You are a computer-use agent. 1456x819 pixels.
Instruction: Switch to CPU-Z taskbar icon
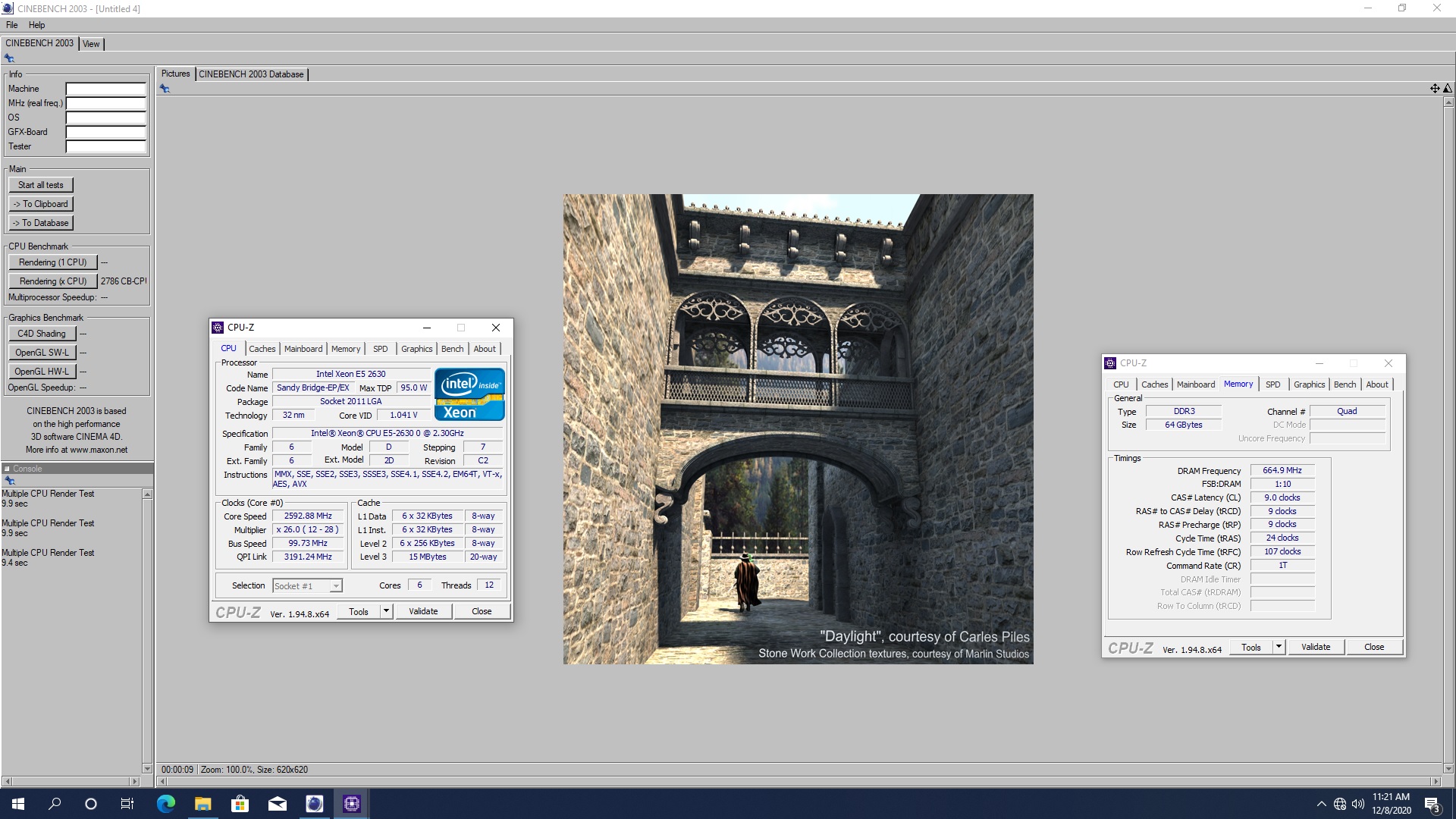tap(351, 804)
